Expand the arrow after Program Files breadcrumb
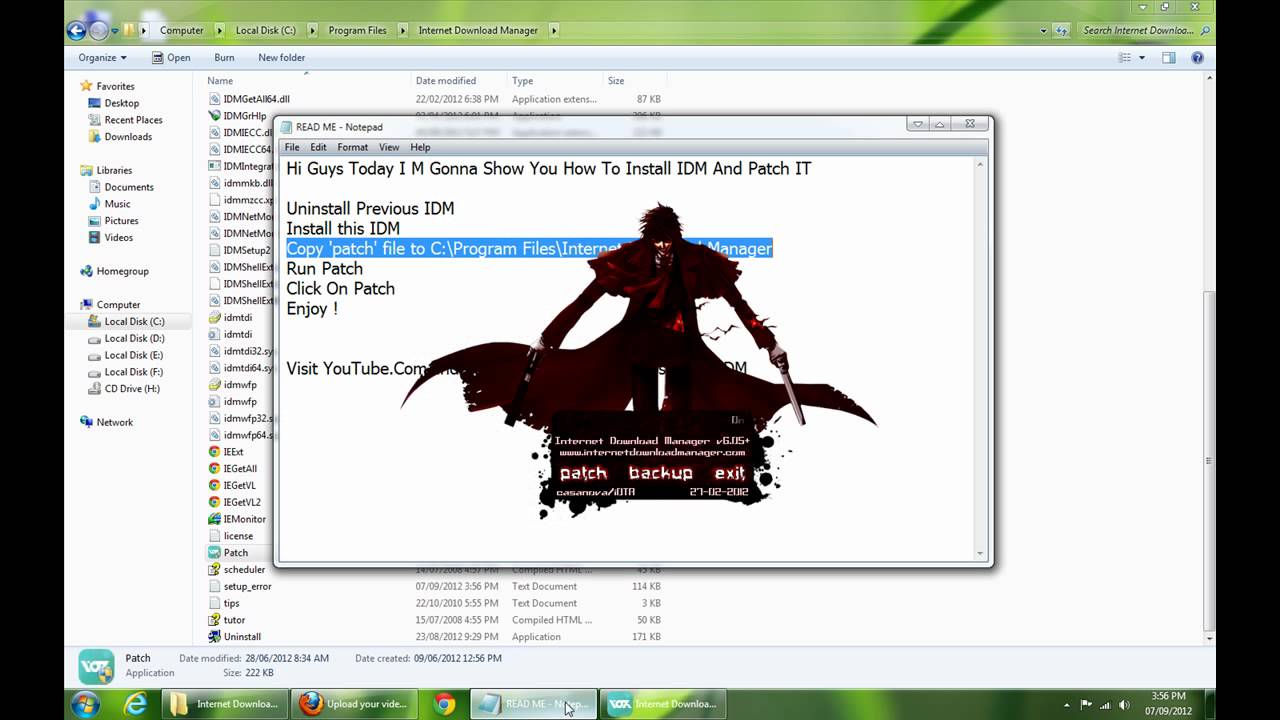Screen dimensions: 1280x720 tap(401, 30)
